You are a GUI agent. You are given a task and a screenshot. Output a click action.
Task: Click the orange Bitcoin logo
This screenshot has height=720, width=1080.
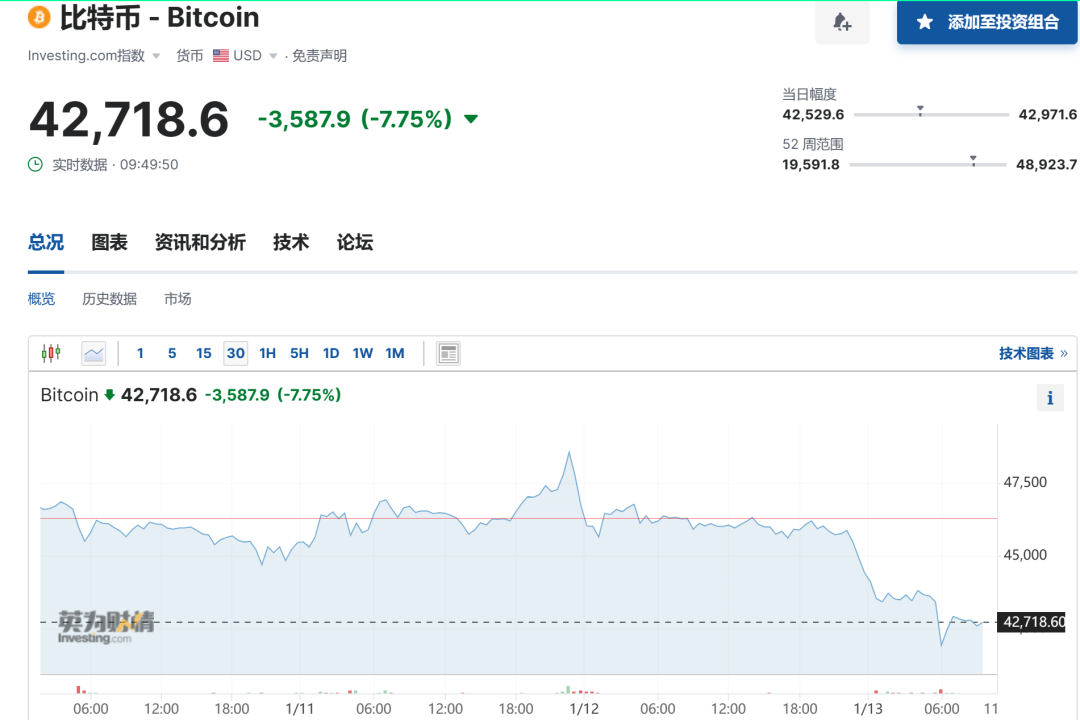coord(39,17)
